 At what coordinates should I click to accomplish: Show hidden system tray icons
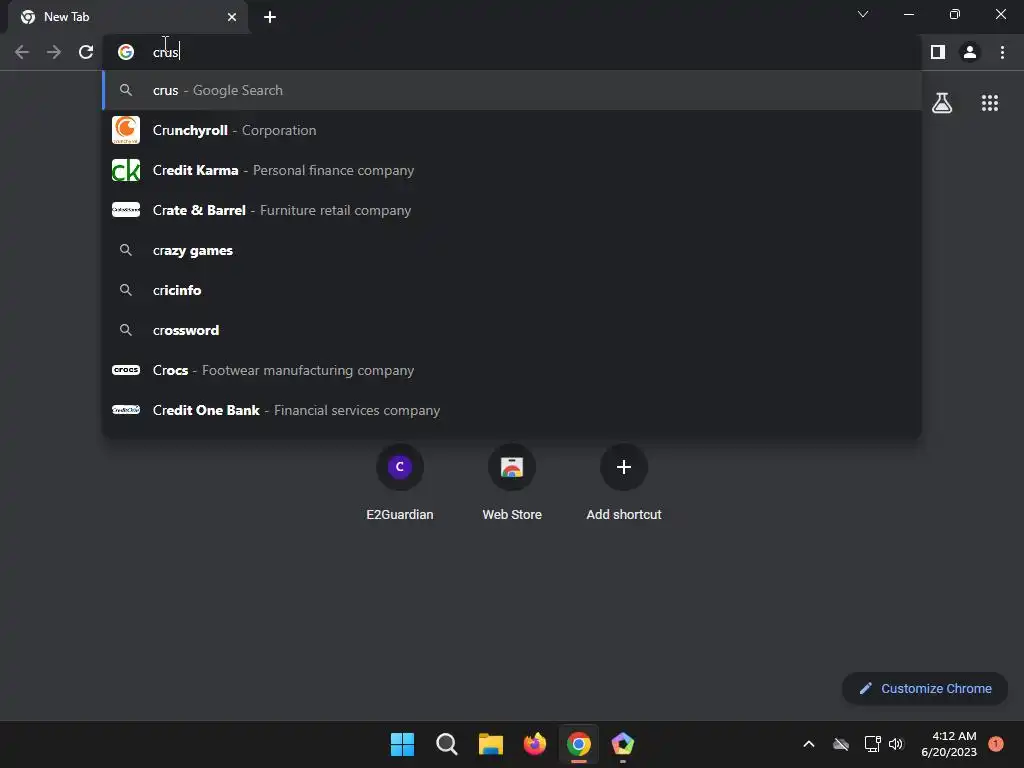click(808, 744)
